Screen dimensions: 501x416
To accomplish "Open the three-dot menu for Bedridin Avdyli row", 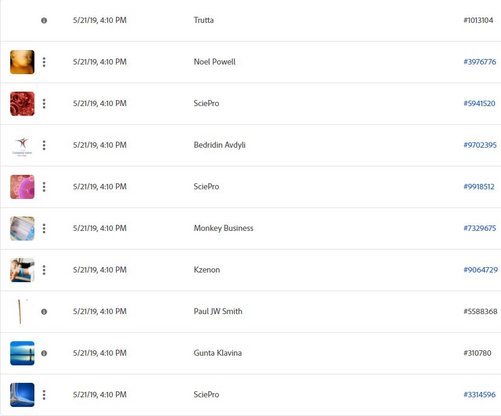I will click(x=44, y=145).
